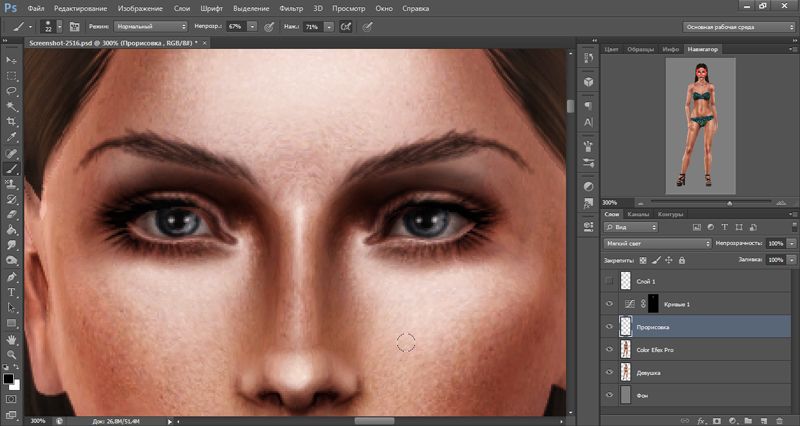This screenshot has width=800, height=426.
Task: Click the New Adjustment Layer icon
Action: [733, 421]
